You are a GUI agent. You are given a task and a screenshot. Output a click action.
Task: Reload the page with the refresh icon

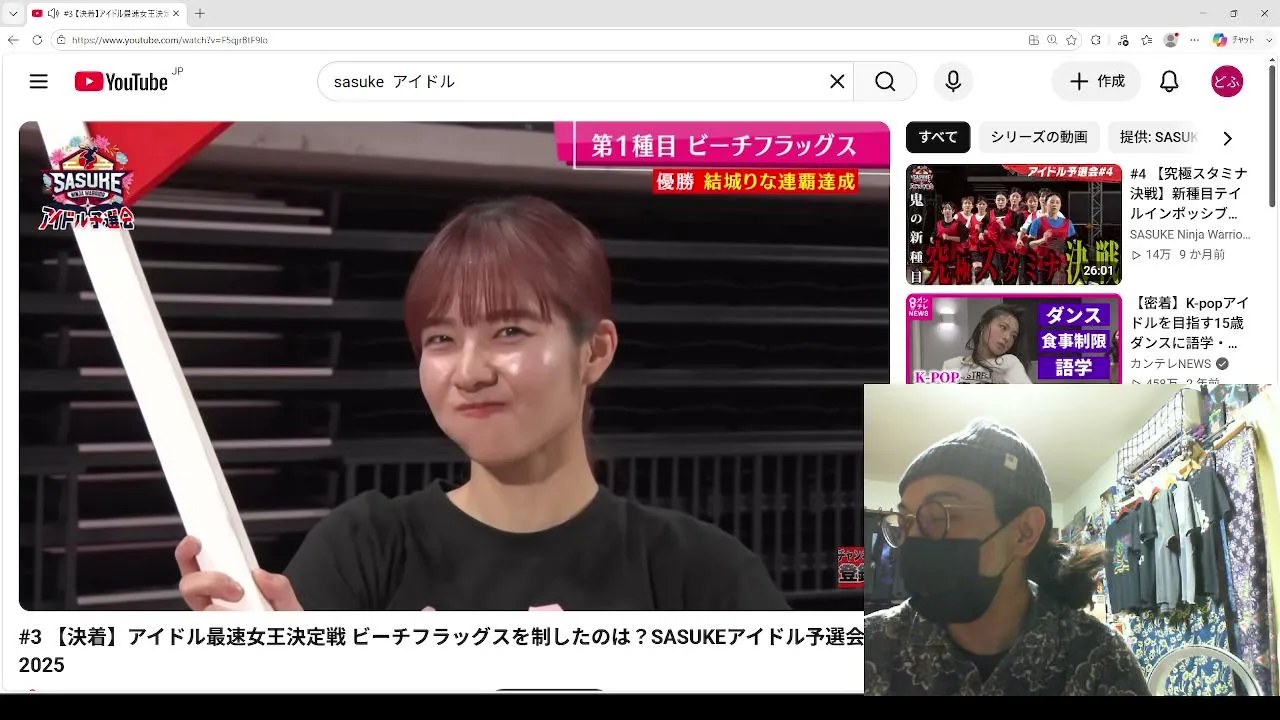37,40
